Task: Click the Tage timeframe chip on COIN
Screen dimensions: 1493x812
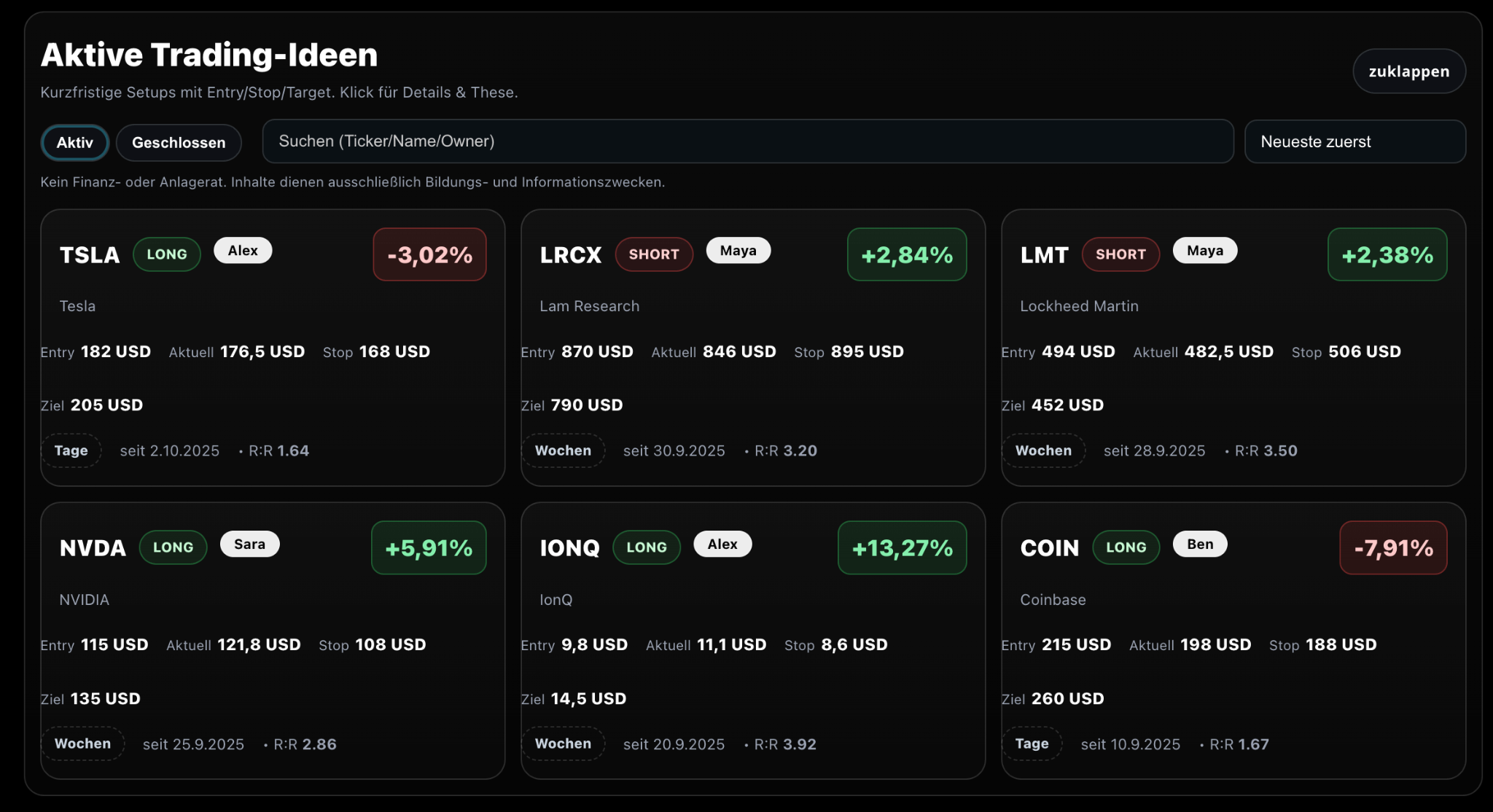Action: point(1032,743)
